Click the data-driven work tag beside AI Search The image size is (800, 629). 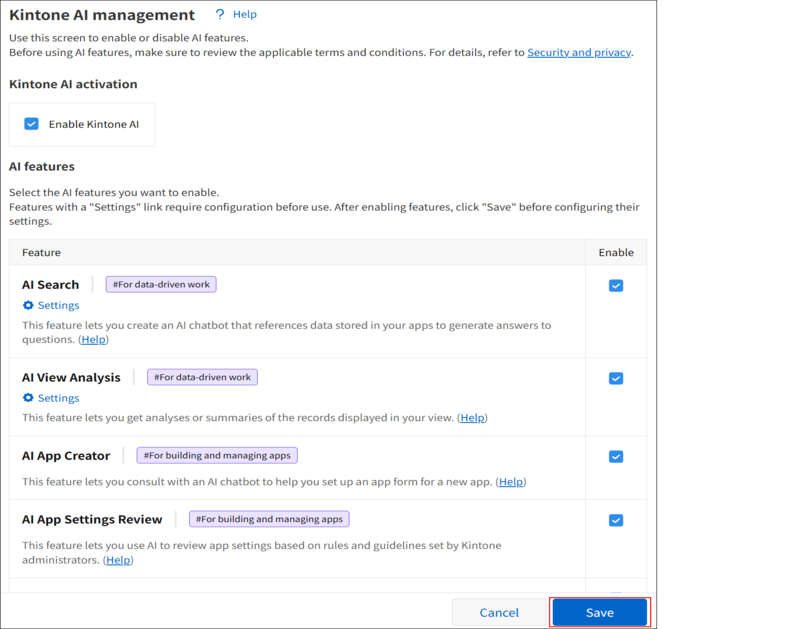161,284
